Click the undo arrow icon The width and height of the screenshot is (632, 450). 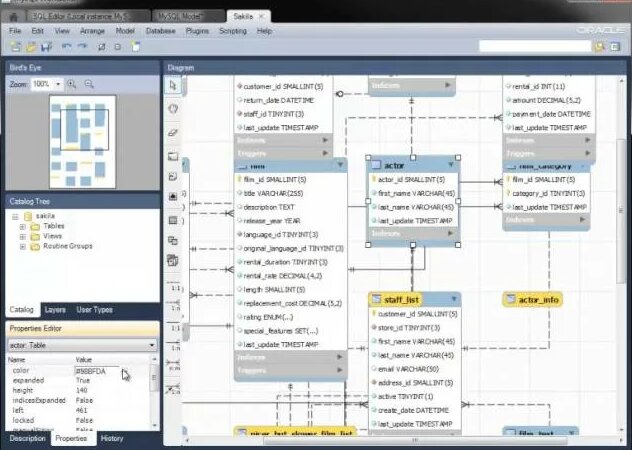coord(67,47)
